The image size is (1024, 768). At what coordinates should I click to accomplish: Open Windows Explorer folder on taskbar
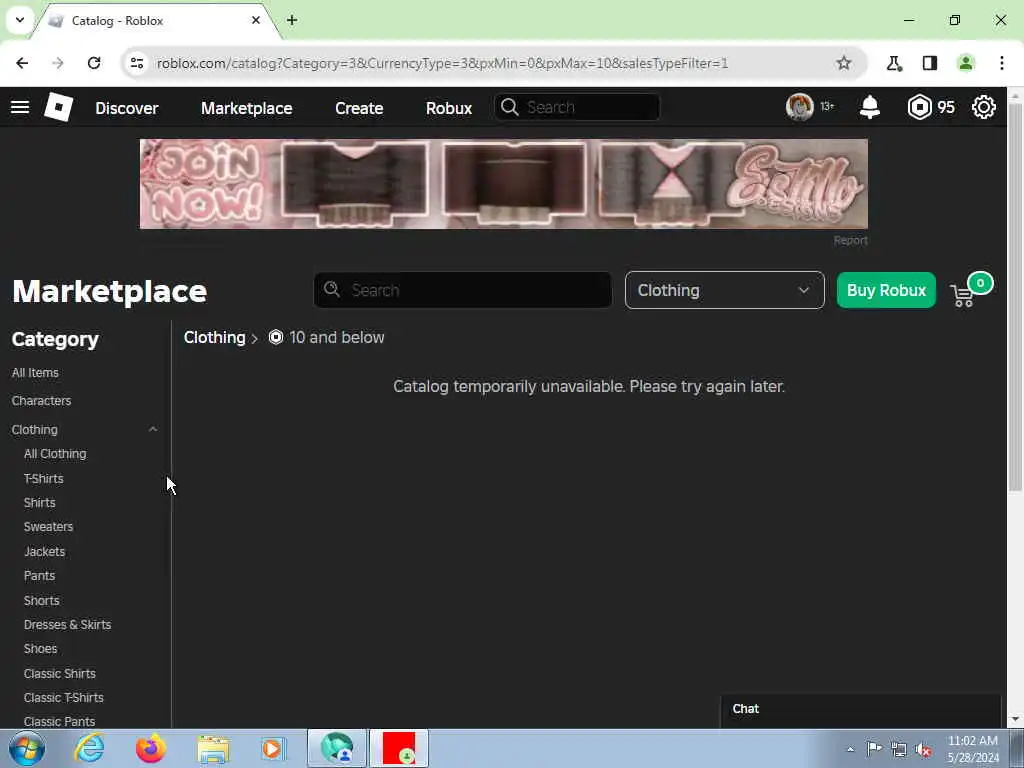click(x=213, y=748)
